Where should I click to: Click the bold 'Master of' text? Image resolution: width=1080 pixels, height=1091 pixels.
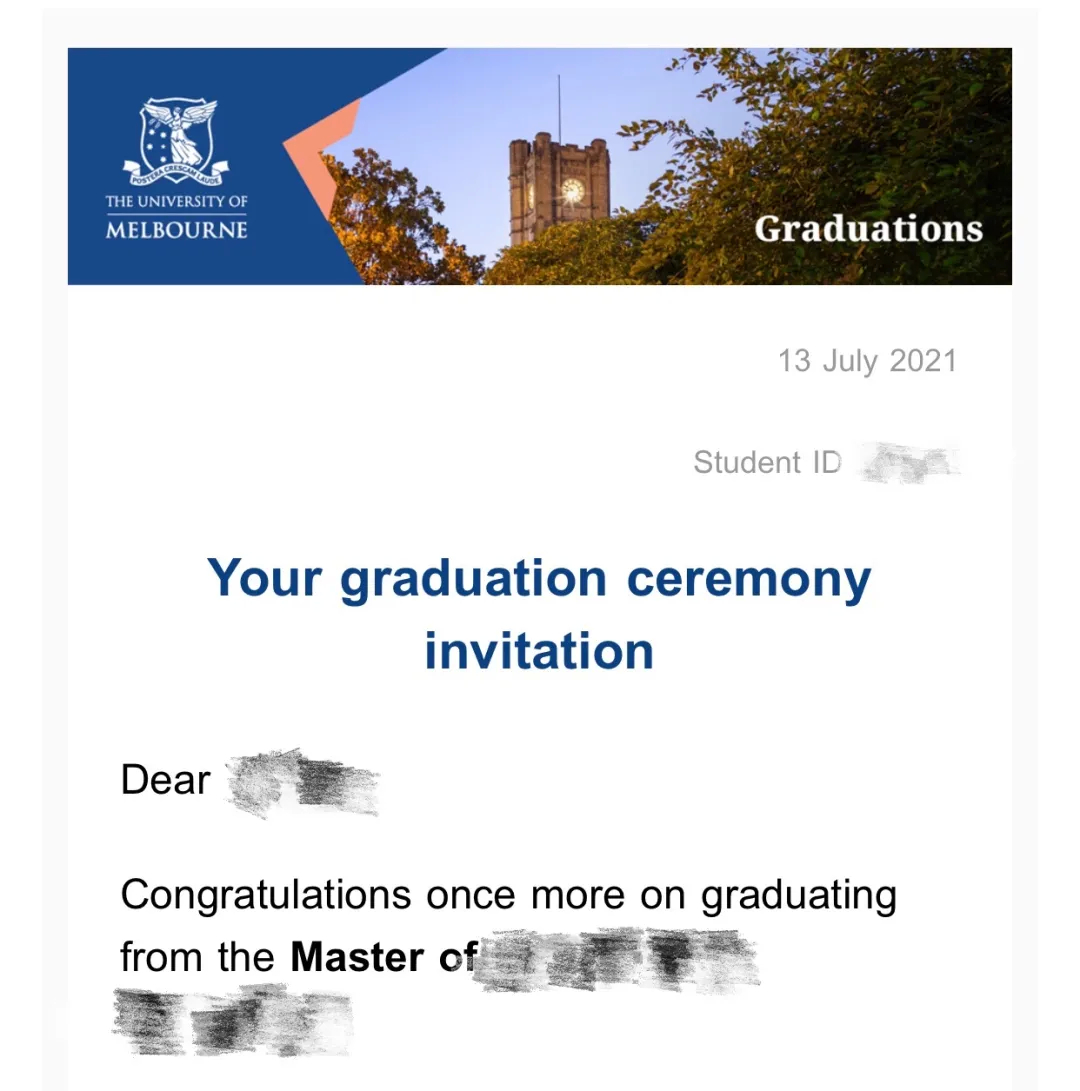383,957
